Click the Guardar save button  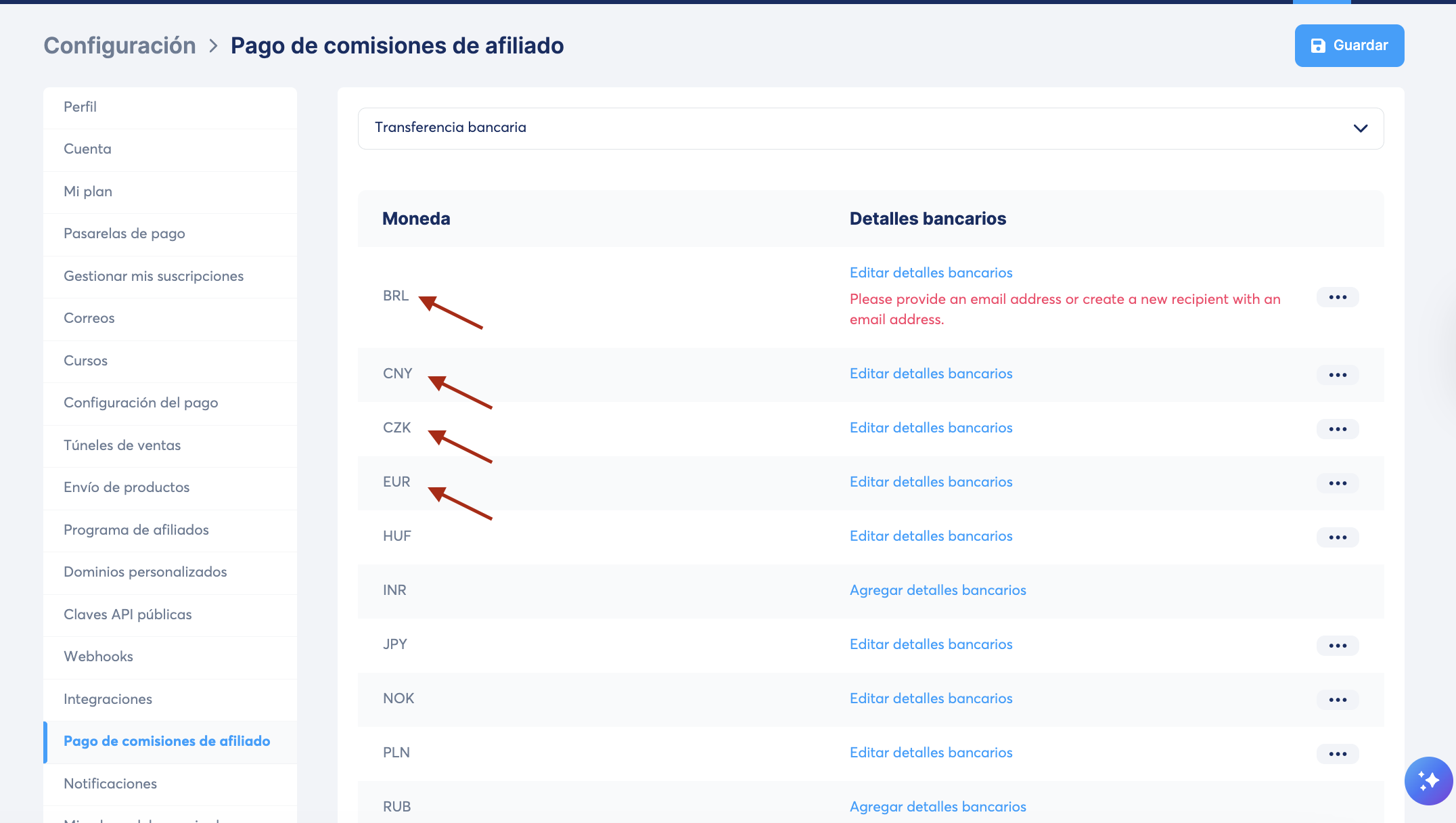(1349, 45)
